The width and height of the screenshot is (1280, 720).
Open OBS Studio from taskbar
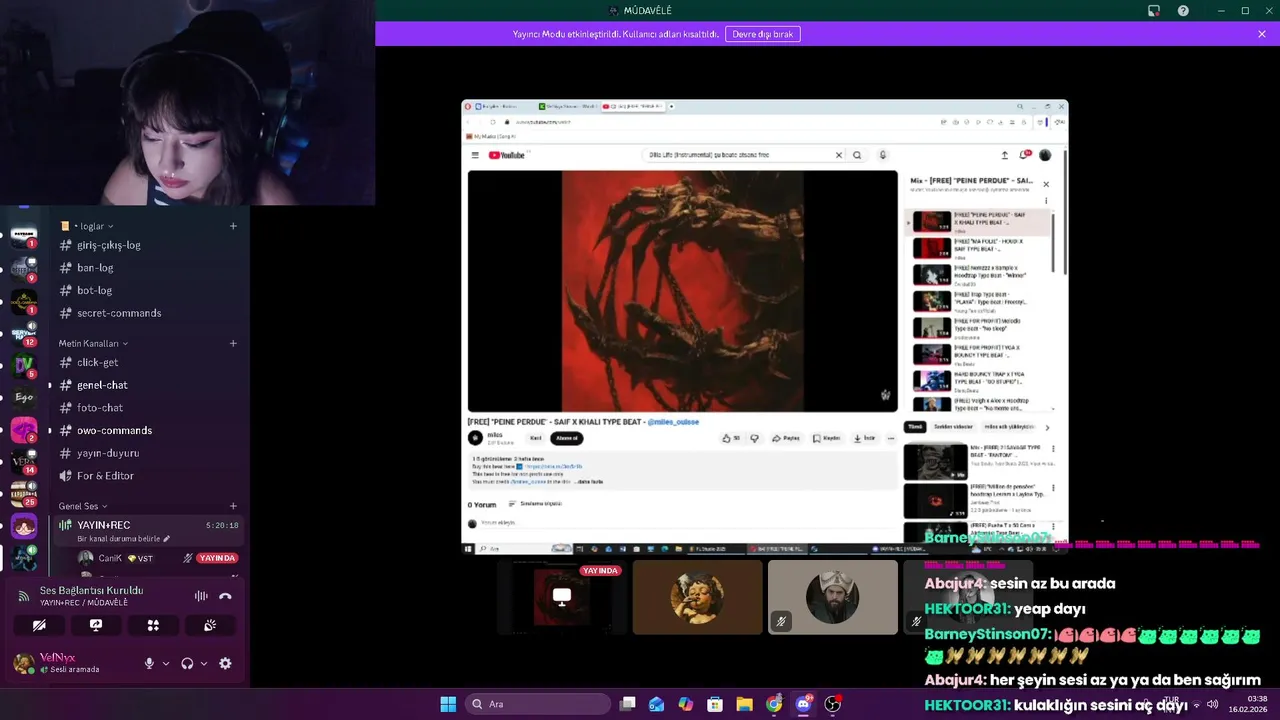point(832,704)
